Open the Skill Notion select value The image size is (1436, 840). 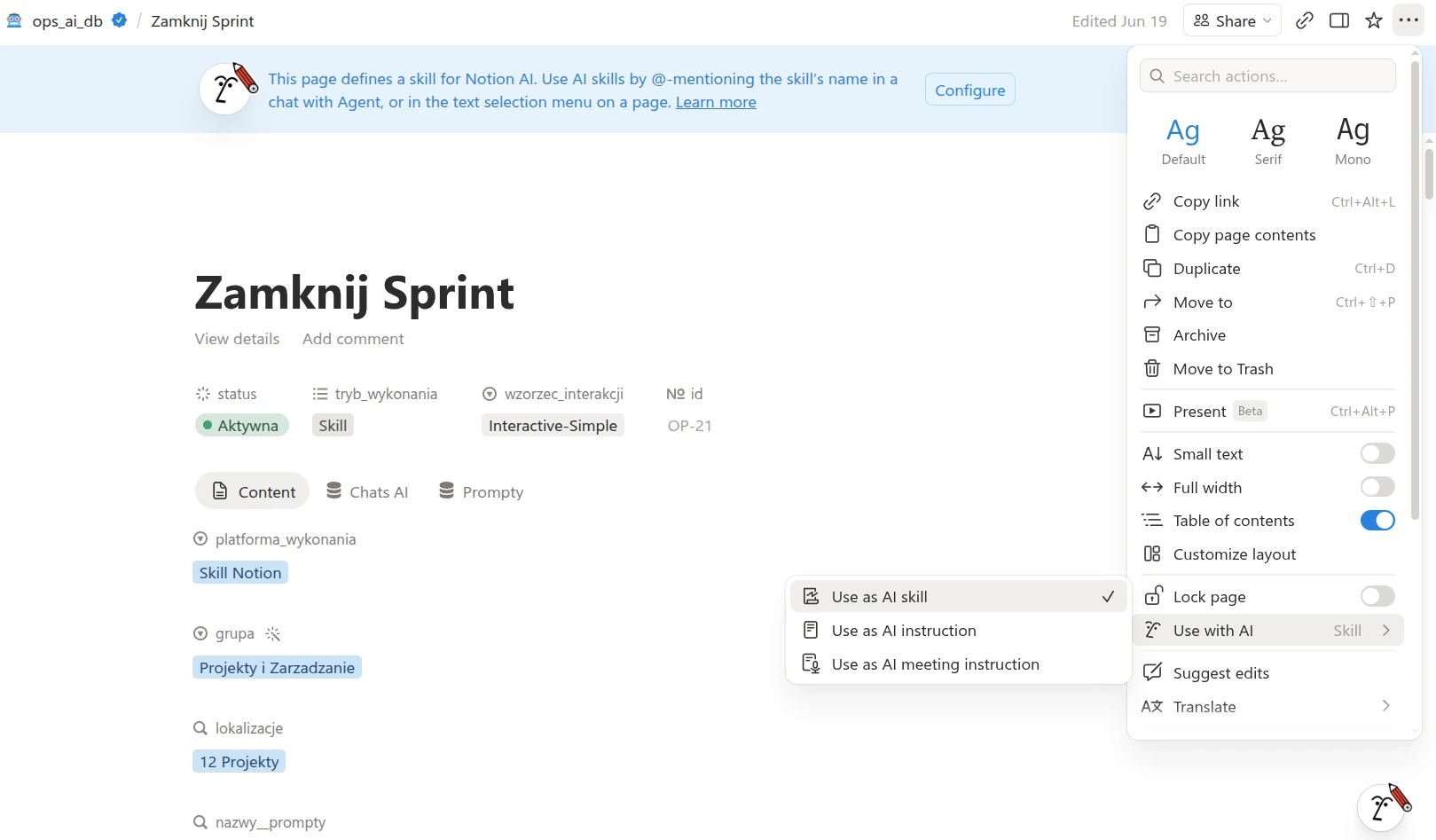[x=240, y=573]
